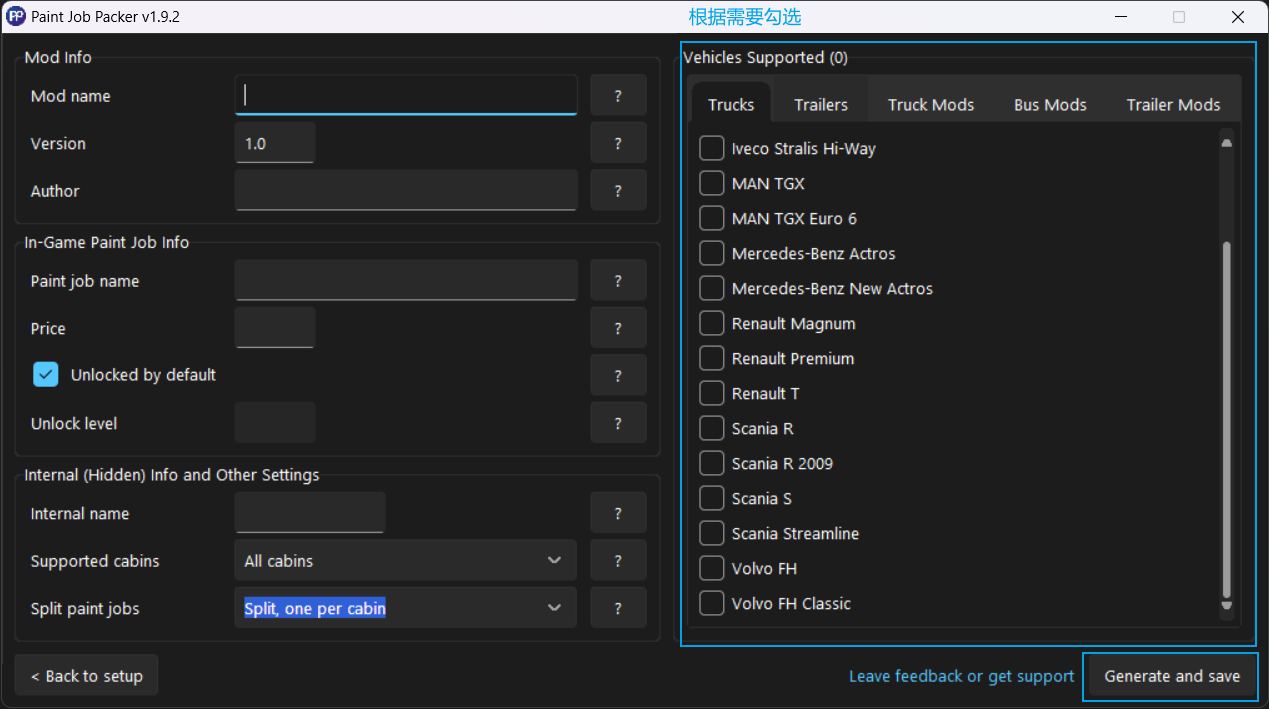Screen dimensions: 1269x709
Task: Open the Supported cabins dropdown
Action: click(405, 561)
